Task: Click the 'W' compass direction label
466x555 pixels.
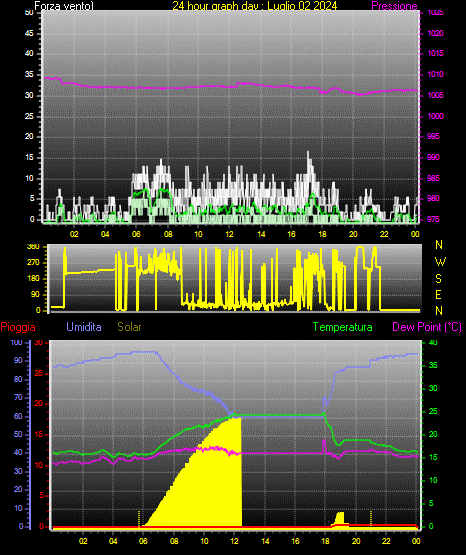Action: point(440,262)
